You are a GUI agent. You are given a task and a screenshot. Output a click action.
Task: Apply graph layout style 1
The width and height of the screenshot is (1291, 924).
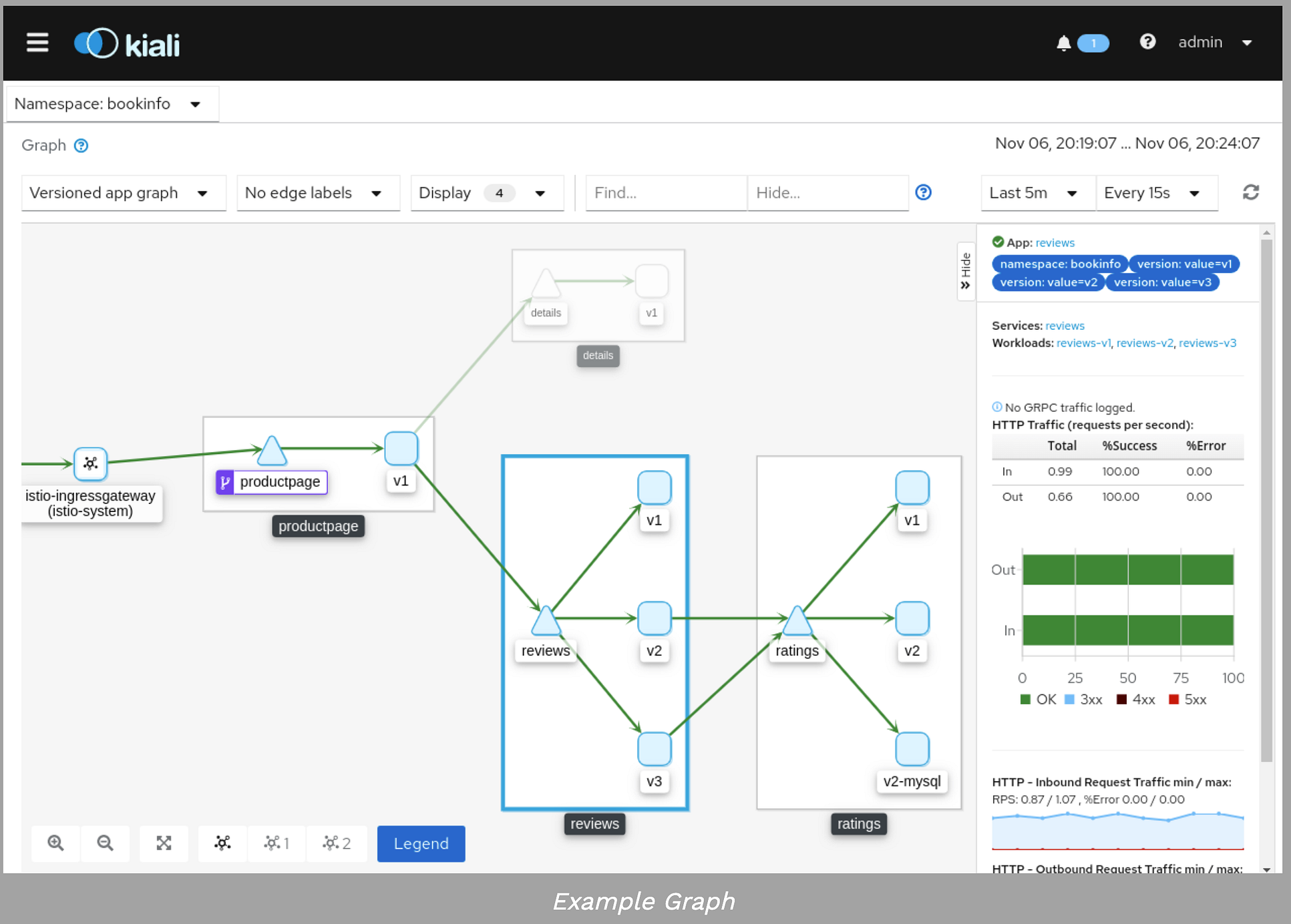click(x=276, y=843)
